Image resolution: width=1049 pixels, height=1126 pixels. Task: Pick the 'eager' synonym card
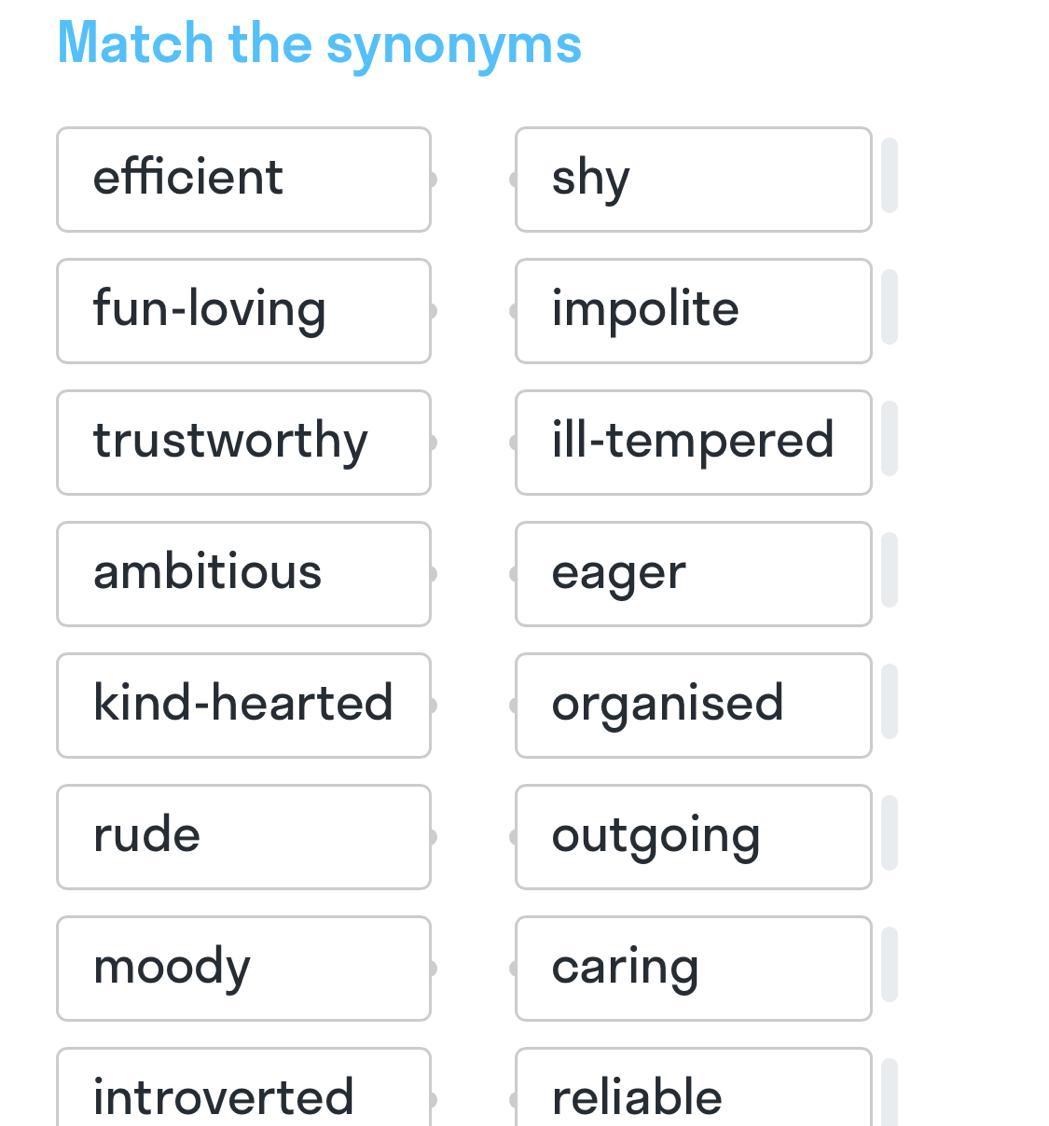pos(694,574)
